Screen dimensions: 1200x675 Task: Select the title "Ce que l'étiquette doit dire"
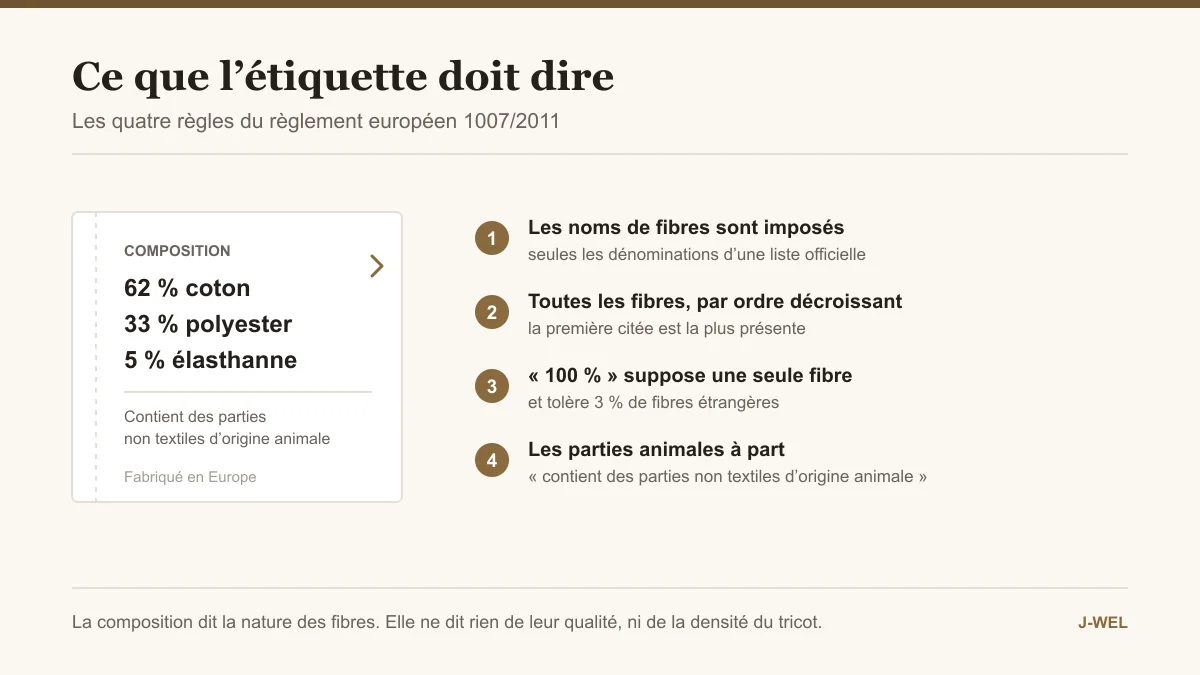pyautogui.click(x=343, y=76)
